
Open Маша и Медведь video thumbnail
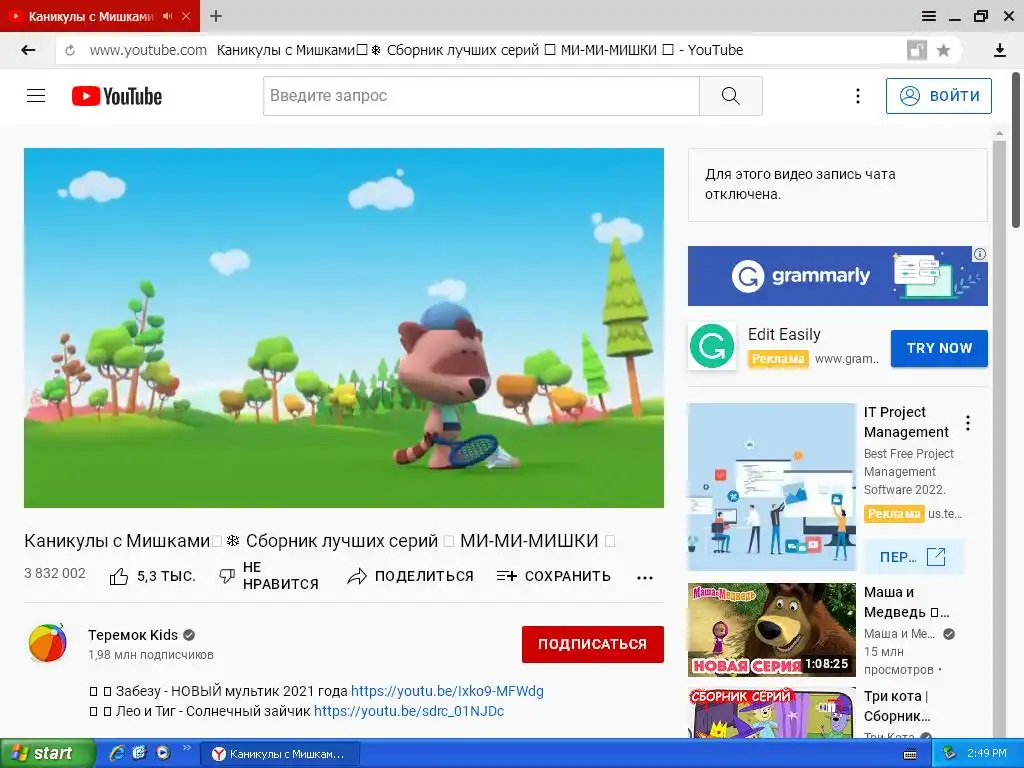pos(771,630)
